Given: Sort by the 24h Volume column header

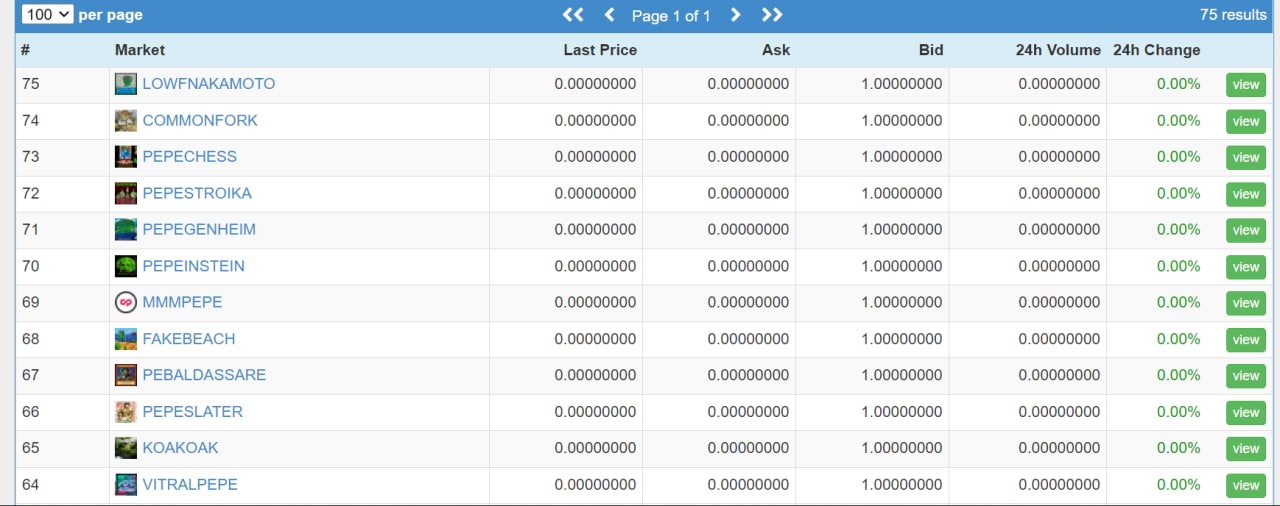Looking at the screenshot, I should (1058, 50).
